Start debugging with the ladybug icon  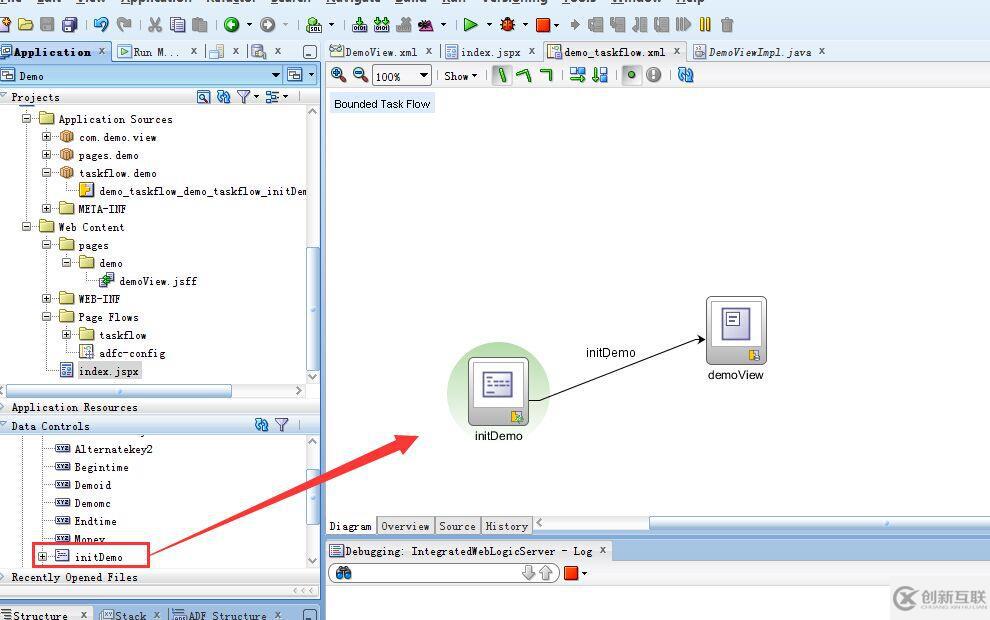pyautogui.click(x=507, y=25)
